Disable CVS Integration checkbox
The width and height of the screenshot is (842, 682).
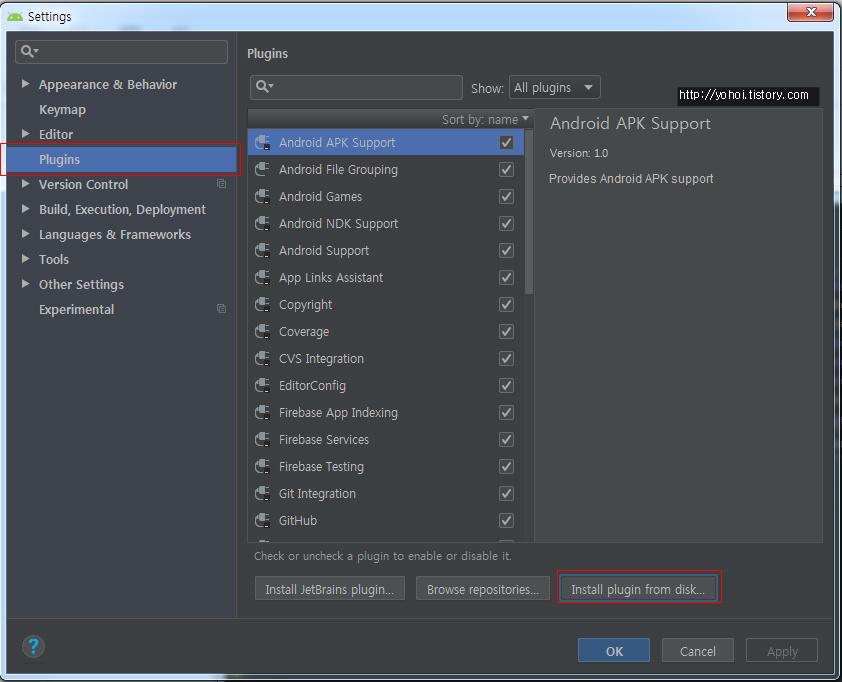click(506, 359)
